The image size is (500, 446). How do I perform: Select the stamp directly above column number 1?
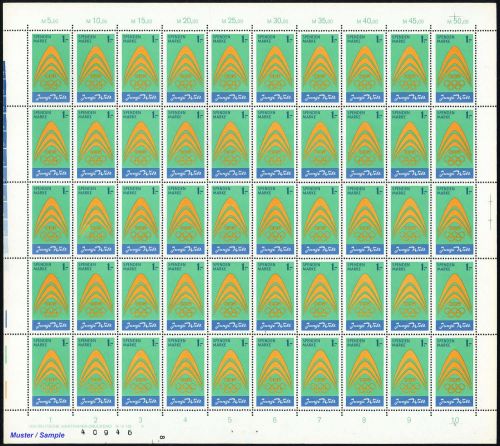click(x=51, y=372)
